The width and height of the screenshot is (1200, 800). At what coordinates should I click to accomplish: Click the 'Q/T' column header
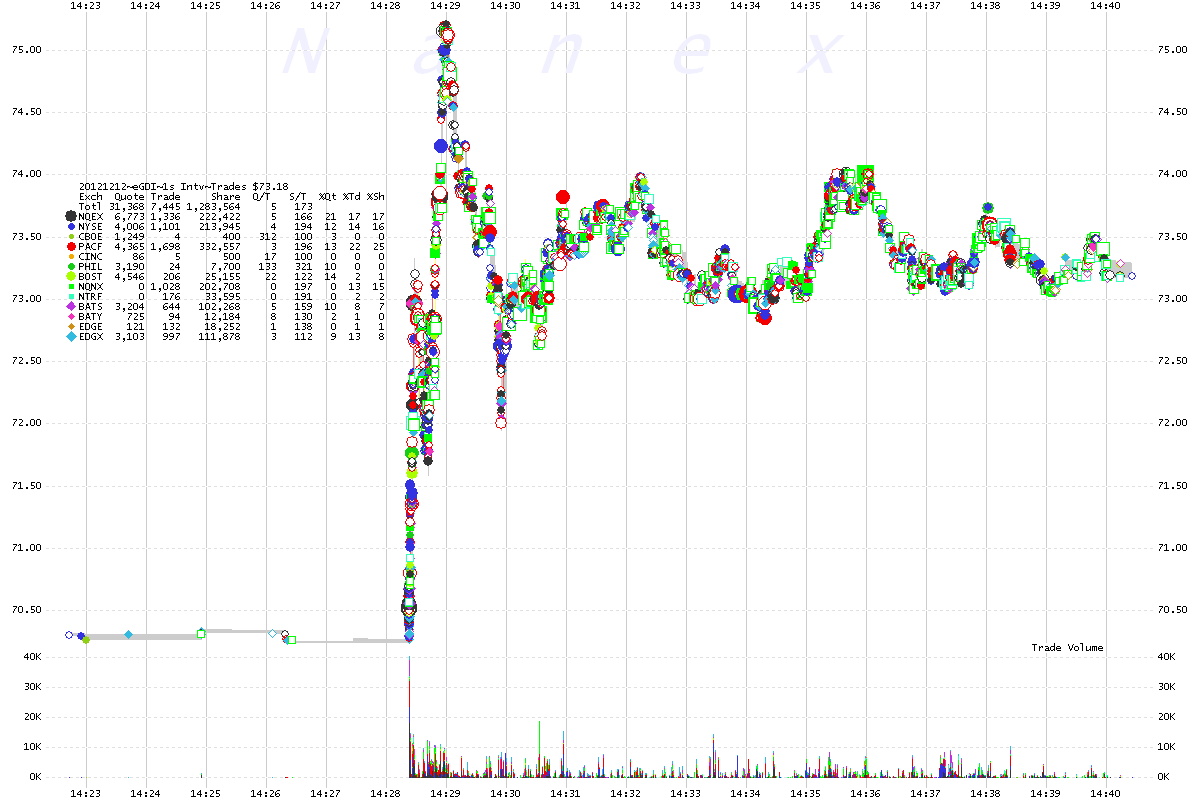click(x=262, y=196)
